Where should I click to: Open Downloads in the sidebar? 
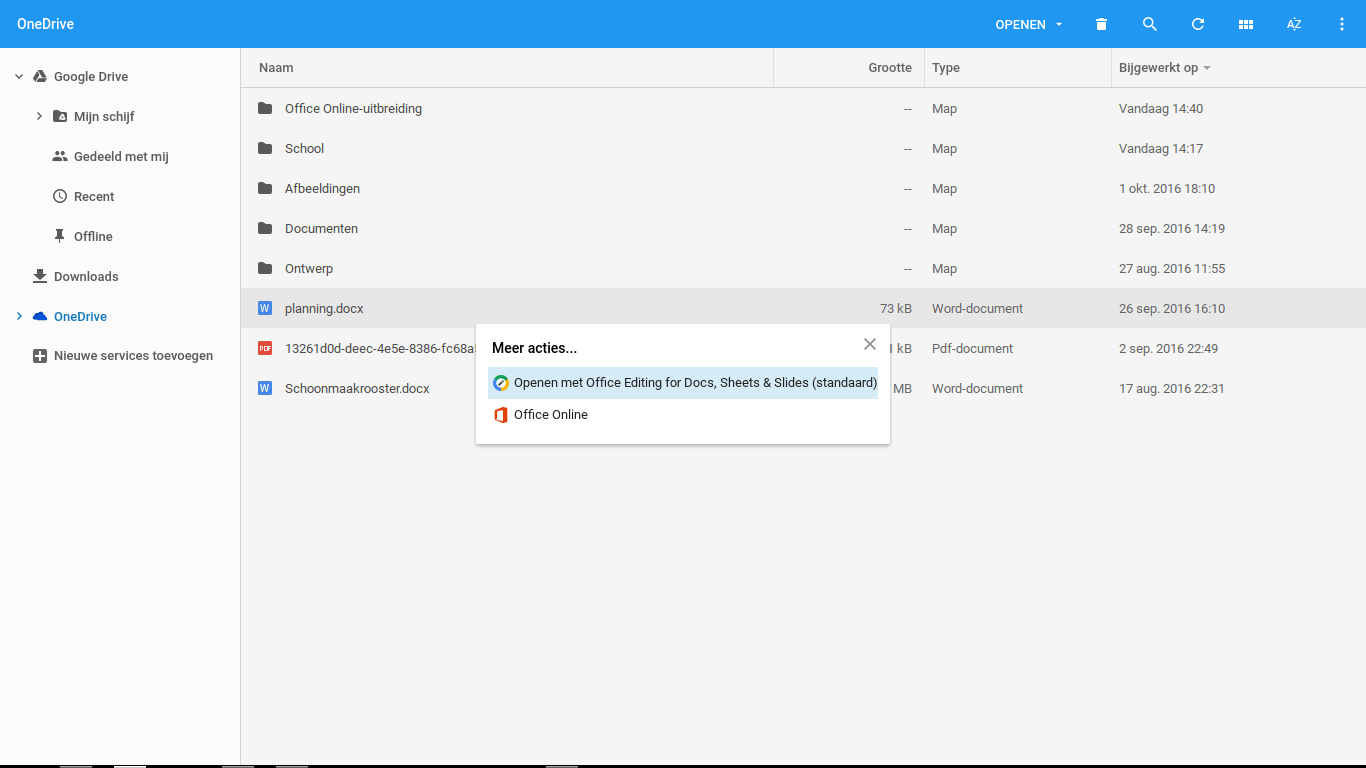click(86, 276)
